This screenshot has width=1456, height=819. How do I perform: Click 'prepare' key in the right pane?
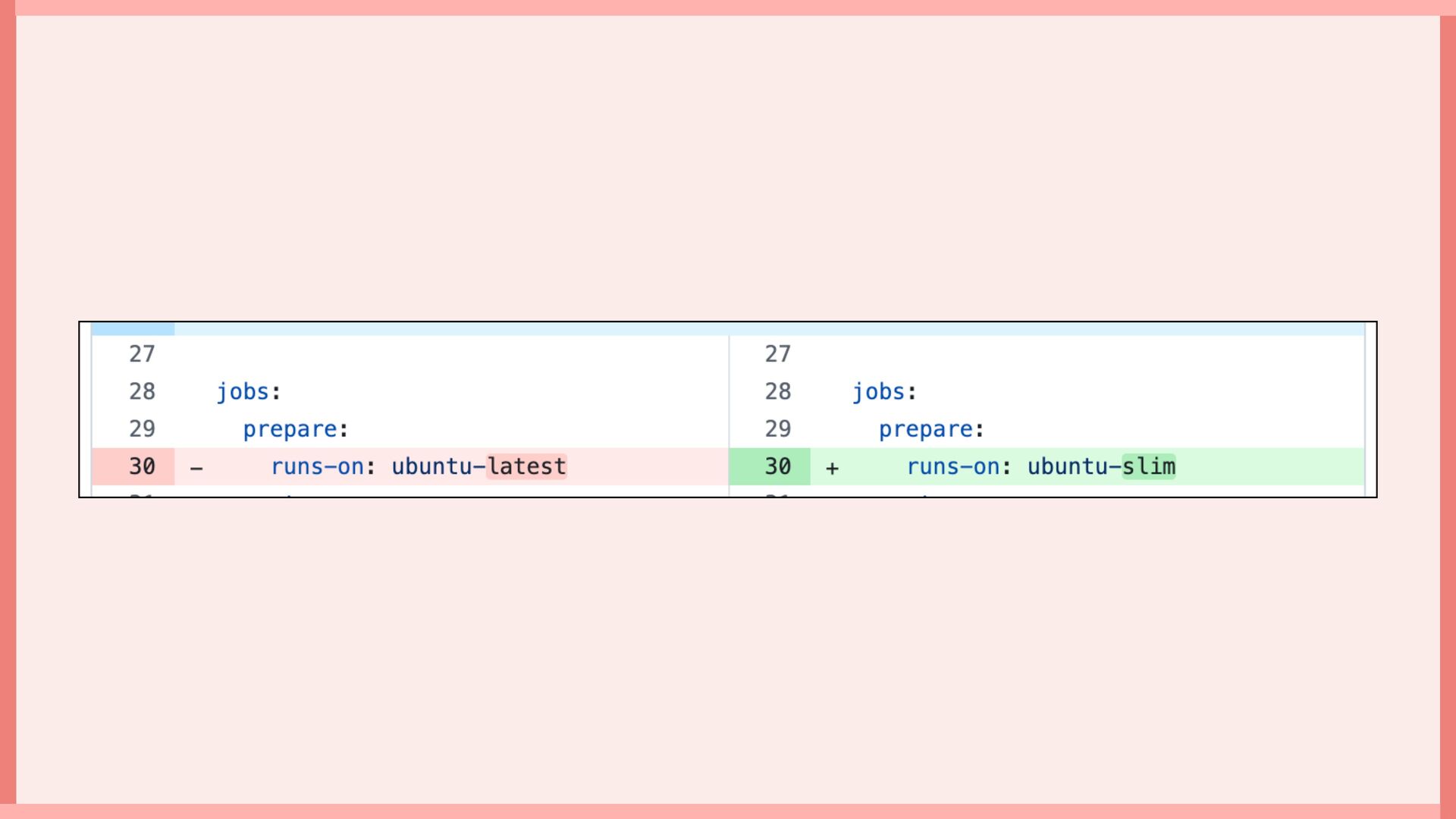pos(925,430)
